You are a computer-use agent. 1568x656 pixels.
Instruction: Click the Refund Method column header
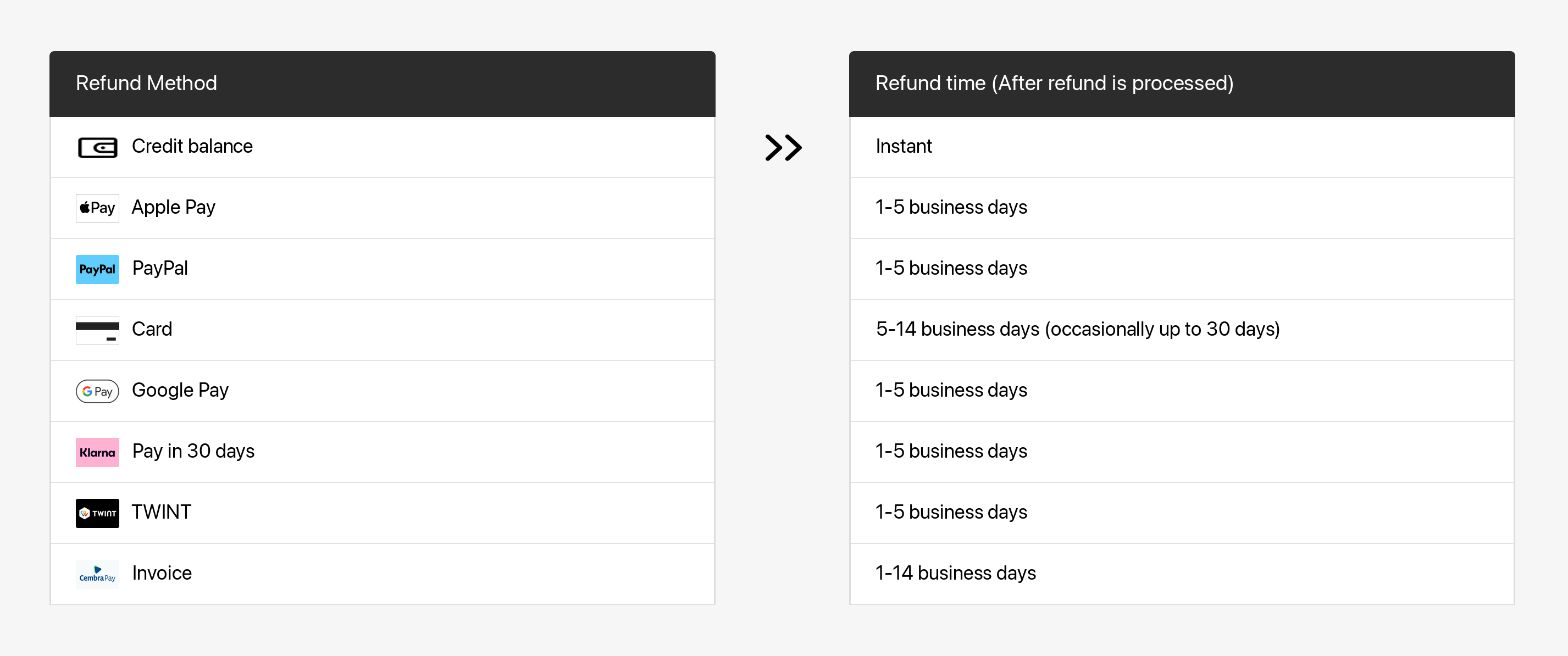point(146,84)
